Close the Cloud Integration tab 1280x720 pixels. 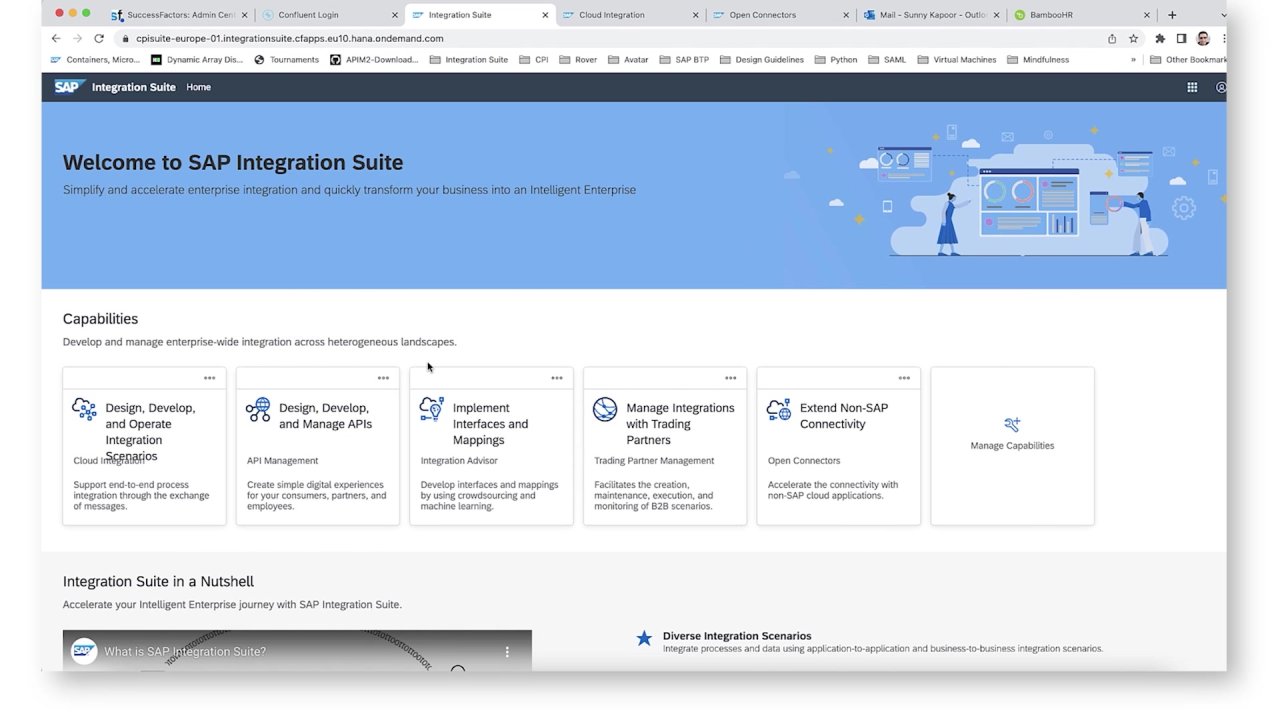pyautogui.click(x=696, y=15)
